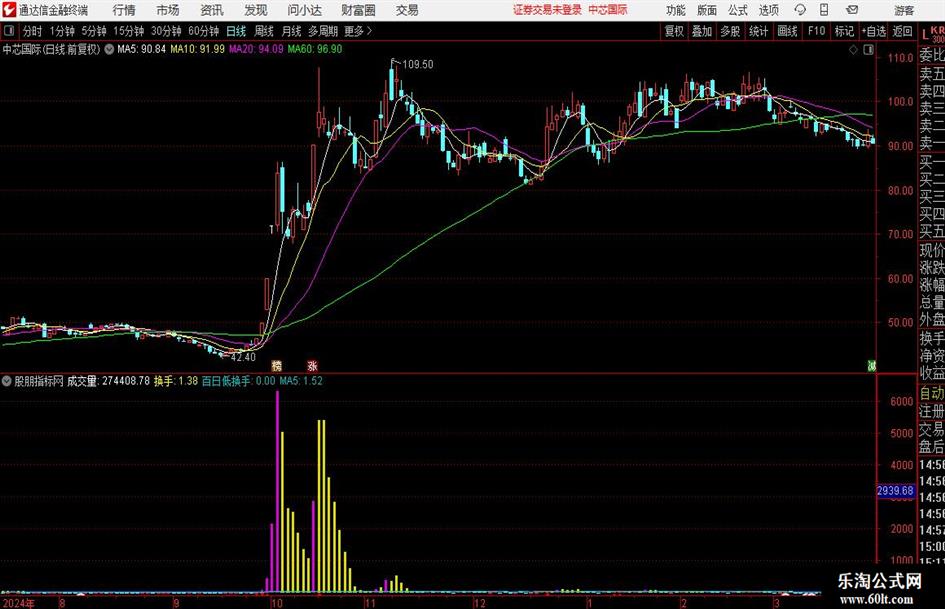
Task: Switch to 分时 chart period
Action: (x=32, y=31)
